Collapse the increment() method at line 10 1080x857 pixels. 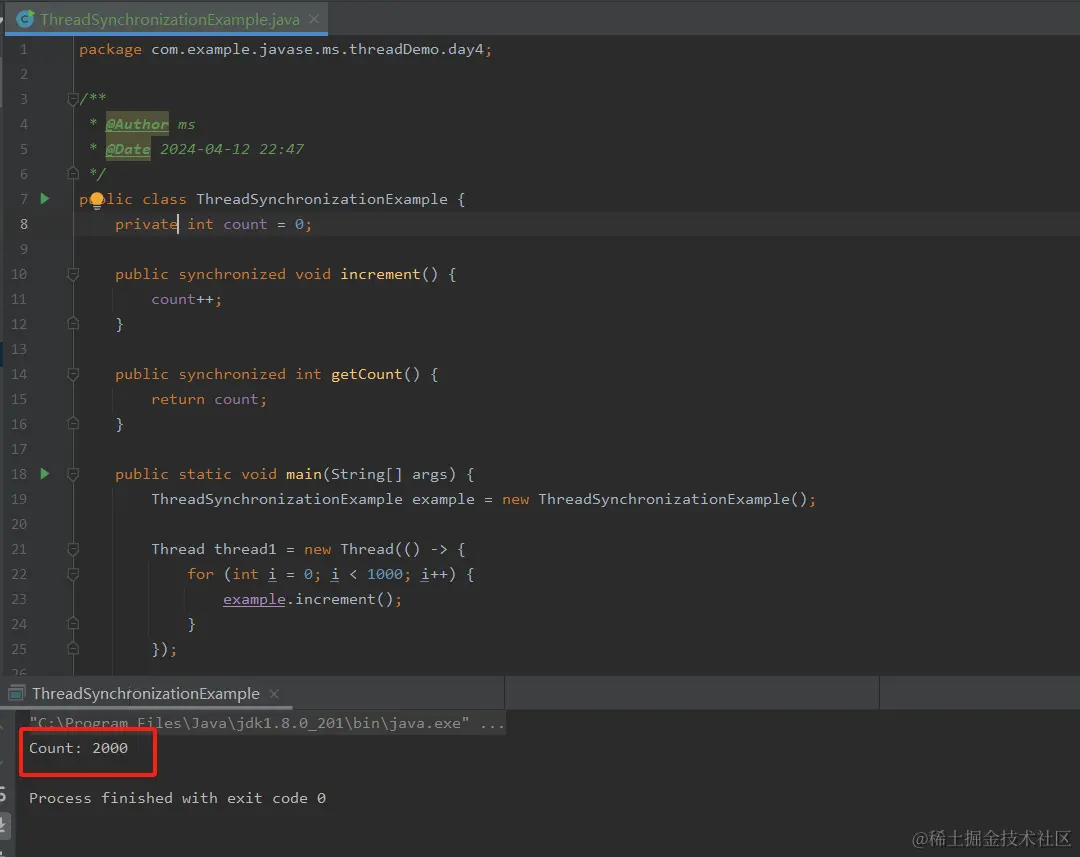click(x=73, y=274)
